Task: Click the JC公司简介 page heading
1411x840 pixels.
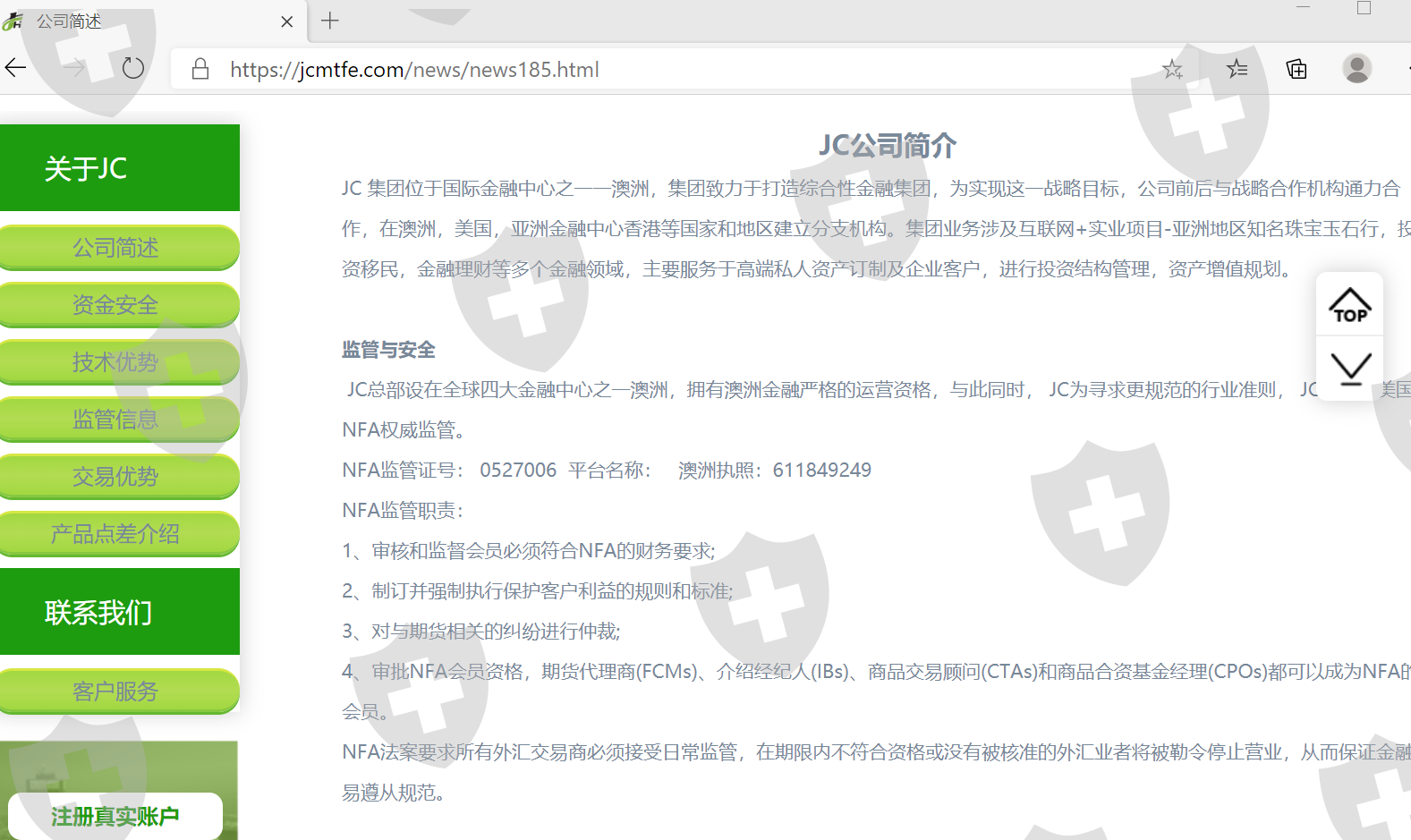Action: [x=888, y=145]
